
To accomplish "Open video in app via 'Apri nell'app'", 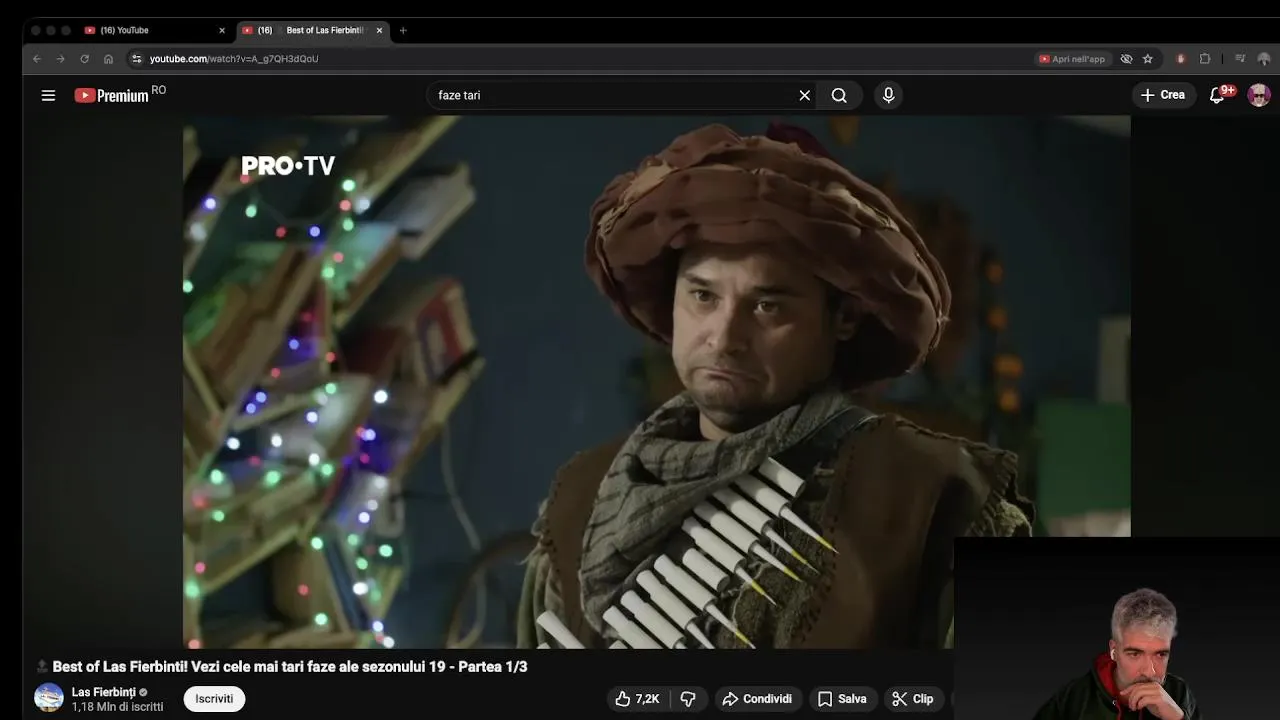I will 1072,59.
